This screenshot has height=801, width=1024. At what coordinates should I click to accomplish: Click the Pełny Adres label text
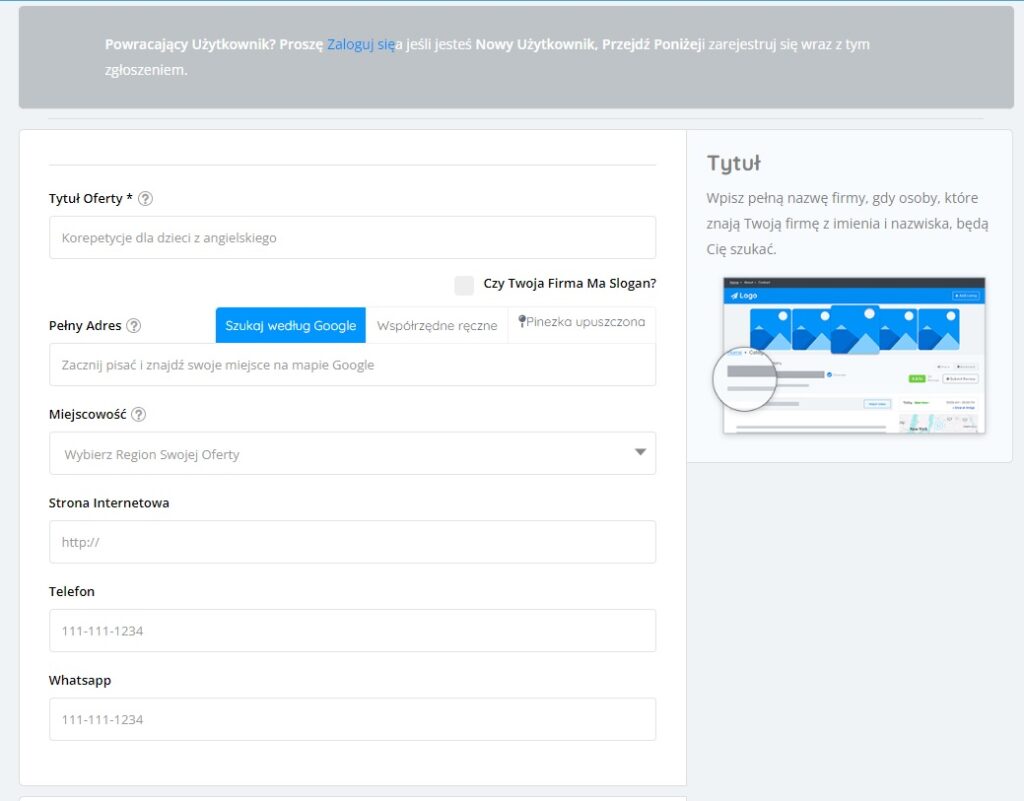85,326
